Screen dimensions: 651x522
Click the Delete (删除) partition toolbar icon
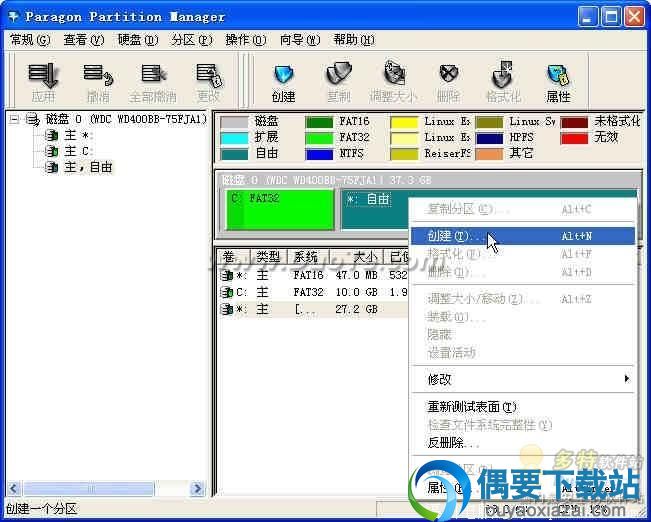tap(449, 75)
